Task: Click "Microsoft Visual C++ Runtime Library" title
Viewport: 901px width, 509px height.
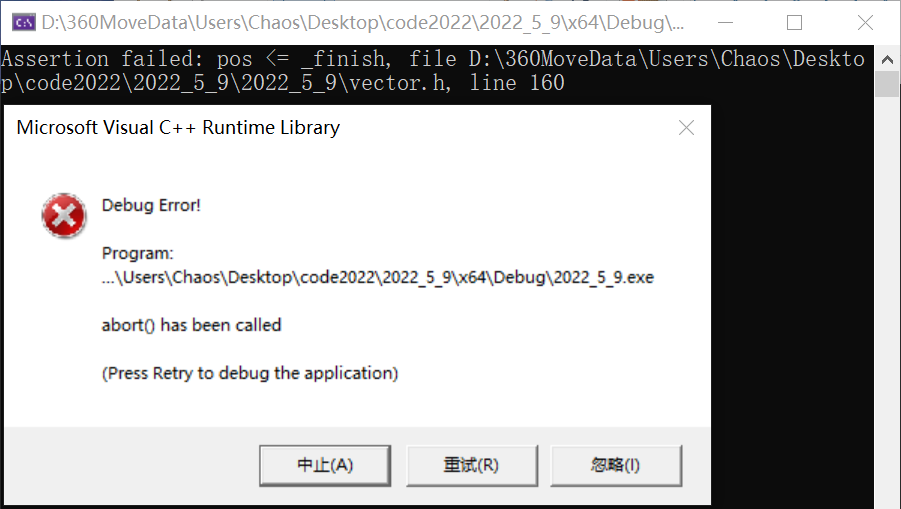Action: pyautogui.click(x=178, y=128)
